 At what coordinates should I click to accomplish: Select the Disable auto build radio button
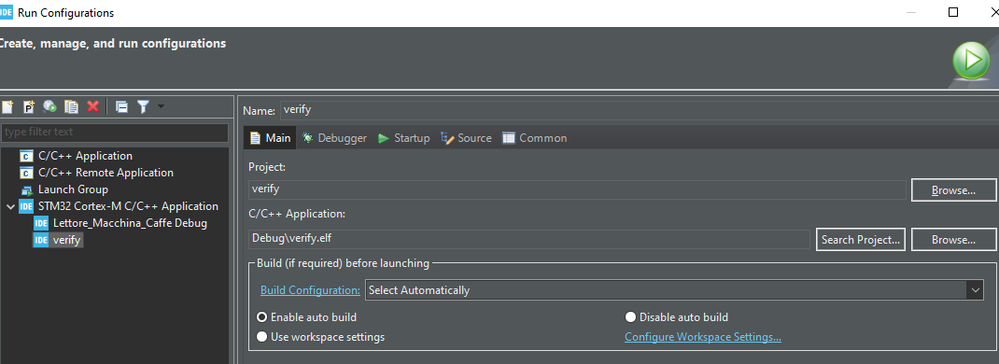tap(631, 317)
